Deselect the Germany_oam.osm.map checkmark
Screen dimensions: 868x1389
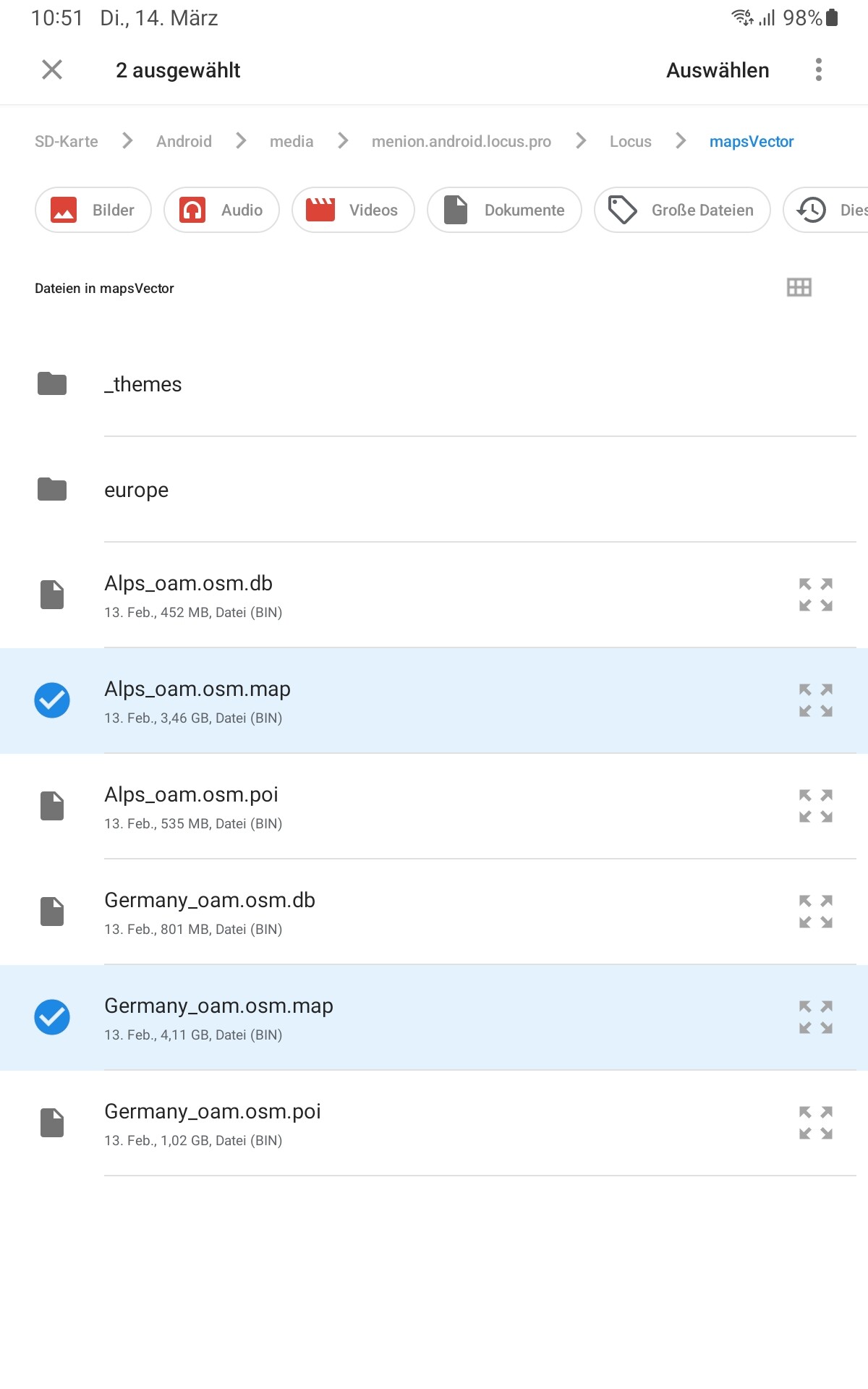pyautogui.click(x=52, y=1017)
